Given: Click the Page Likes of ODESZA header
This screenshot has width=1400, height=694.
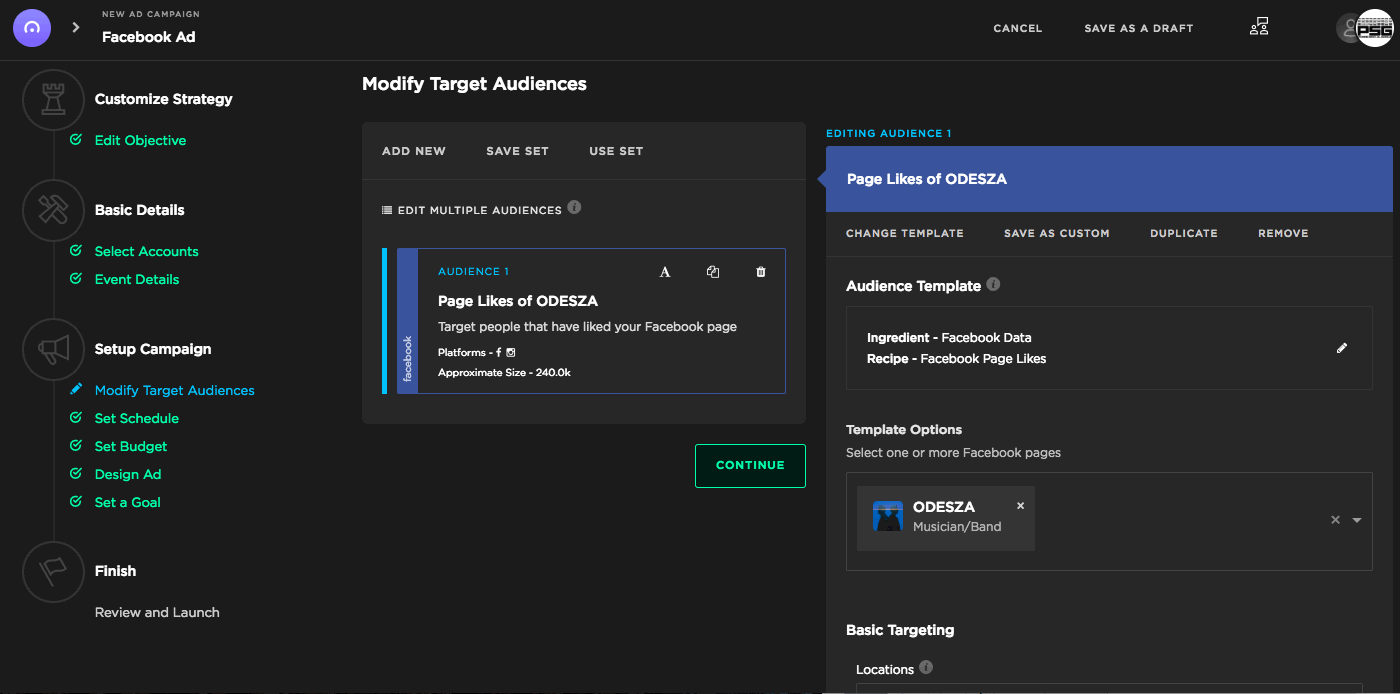Looking at the screenshot, I should tap(1109, 179).
